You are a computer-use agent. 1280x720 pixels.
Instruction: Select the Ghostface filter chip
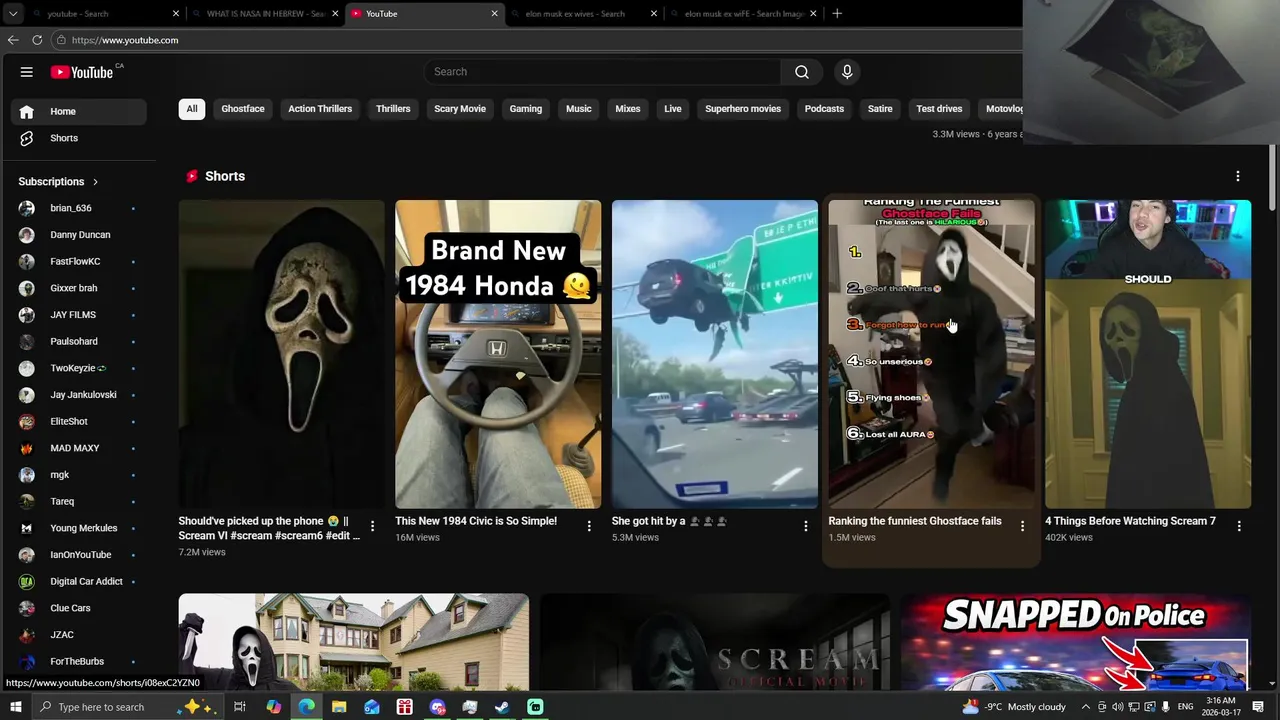coord(243,109)
